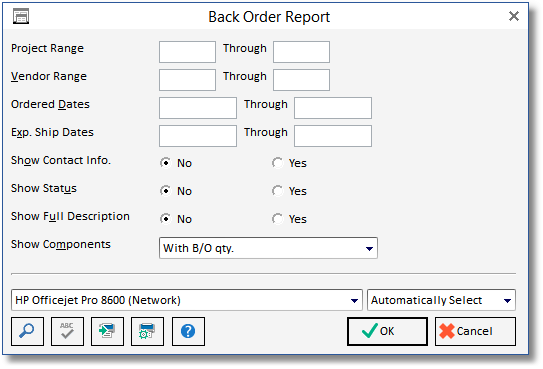This screenshot has height=369, width=543.
Task: Click the Exp. Ship Dates start field
Action: pyautogui.click(x=198, y=136)
